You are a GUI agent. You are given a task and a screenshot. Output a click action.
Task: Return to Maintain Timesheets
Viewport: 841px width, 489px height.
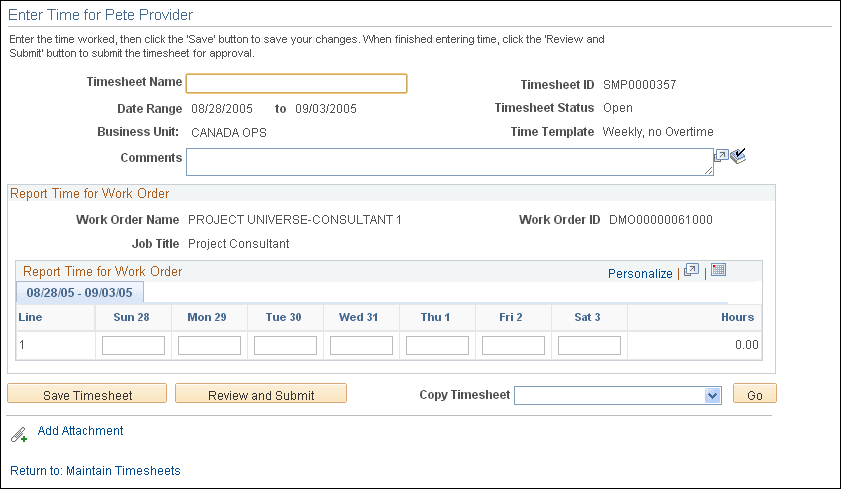(95, 471)
